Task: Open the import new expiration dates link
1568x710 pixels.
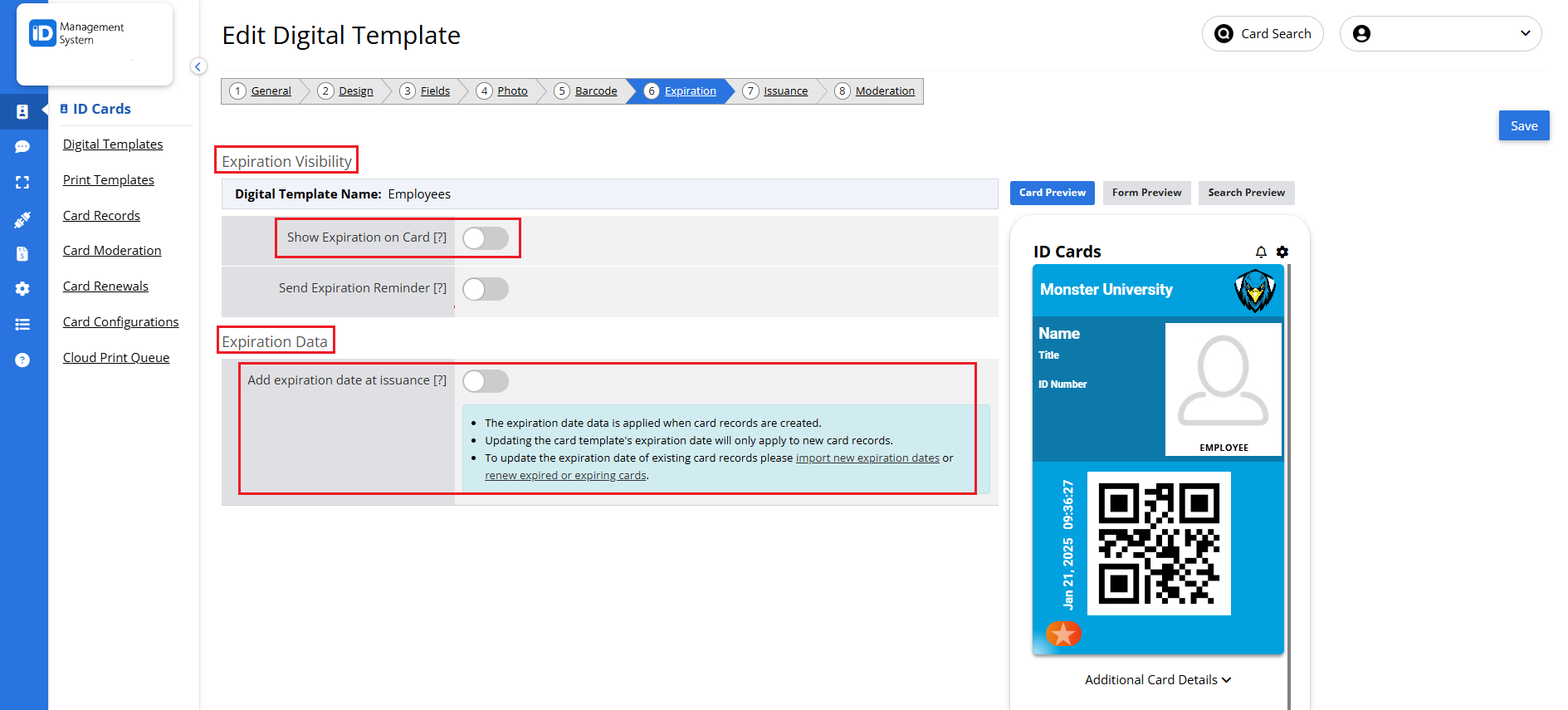Action: [x=867, y=458]
